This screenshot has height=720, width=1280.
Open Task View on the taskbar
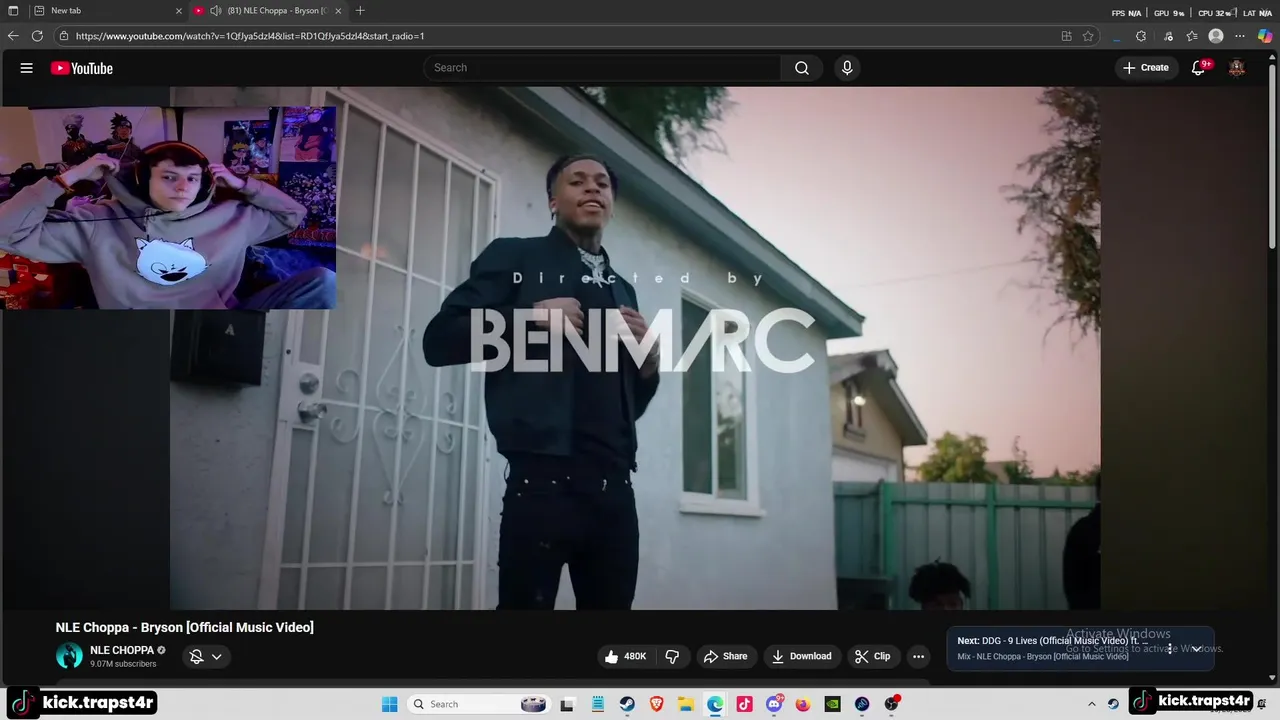click(567, 704)
